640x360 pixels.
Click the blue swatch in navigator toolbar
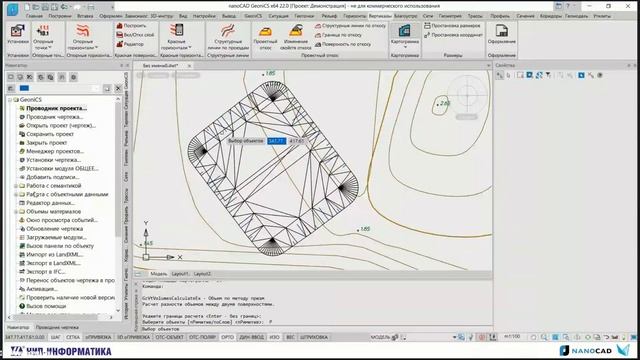24,88
